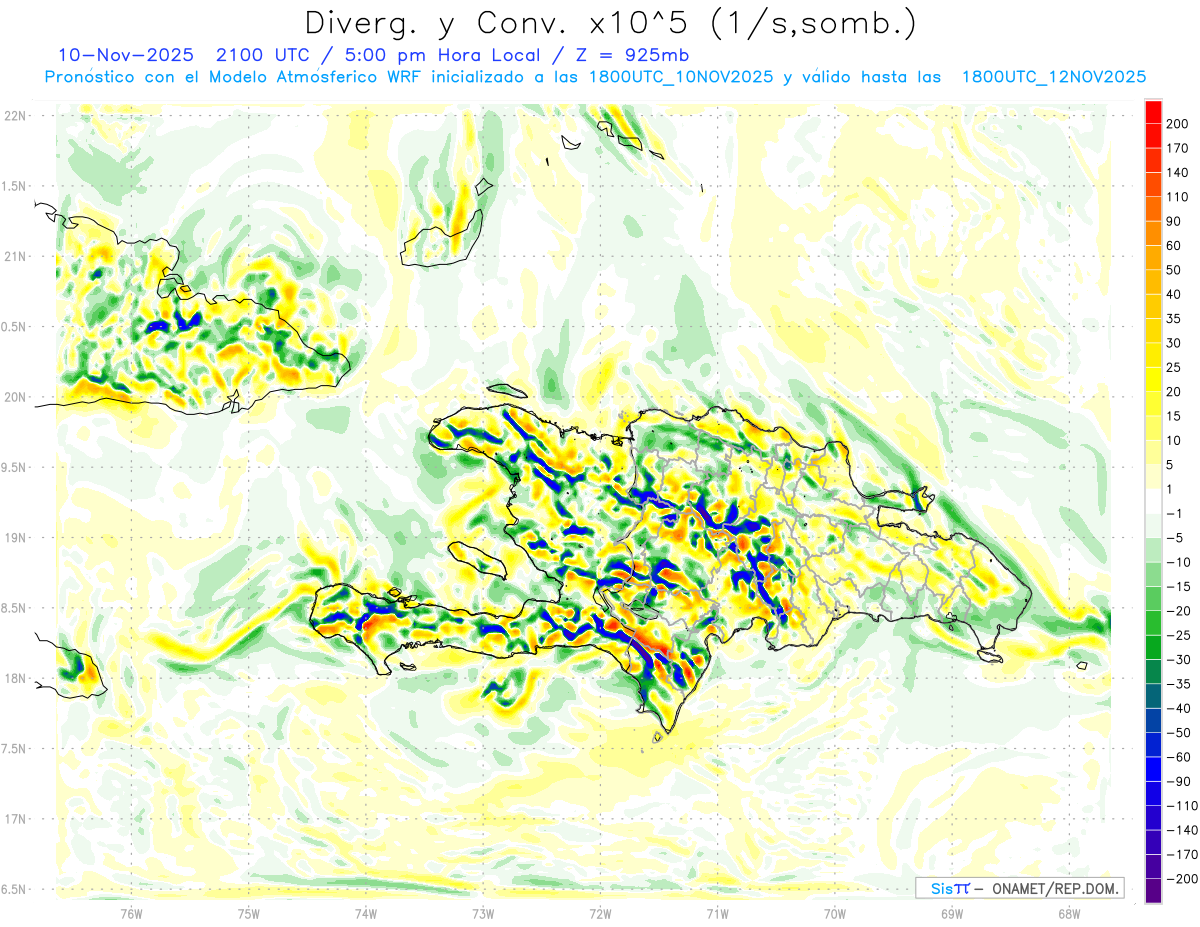Click the '-110' colorbar value
The height and width of the screenshot is (927, 1200).
pos(1182,806)
